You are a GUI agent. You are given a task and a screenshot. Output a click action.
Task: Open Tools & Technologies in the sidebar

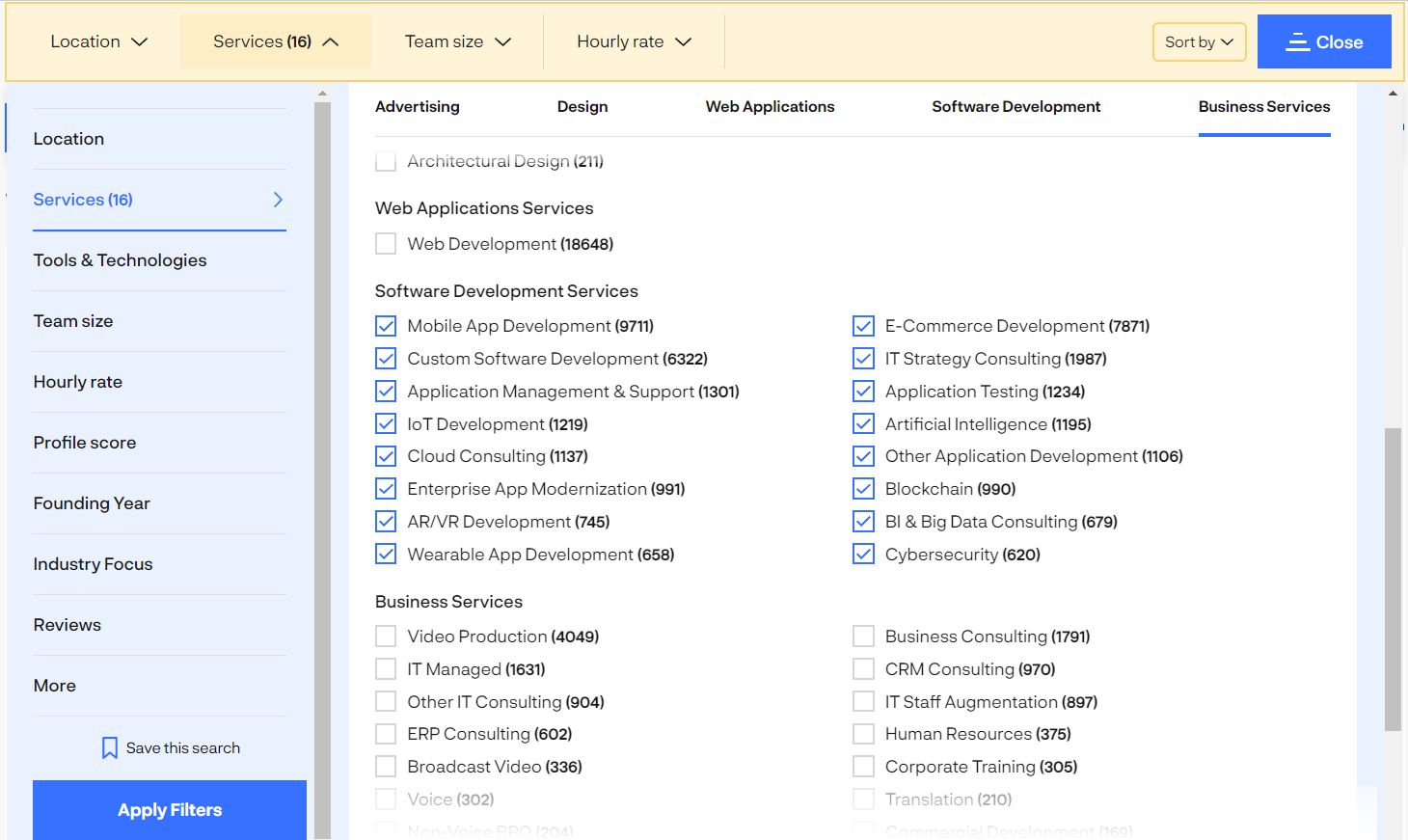(120, 260)
